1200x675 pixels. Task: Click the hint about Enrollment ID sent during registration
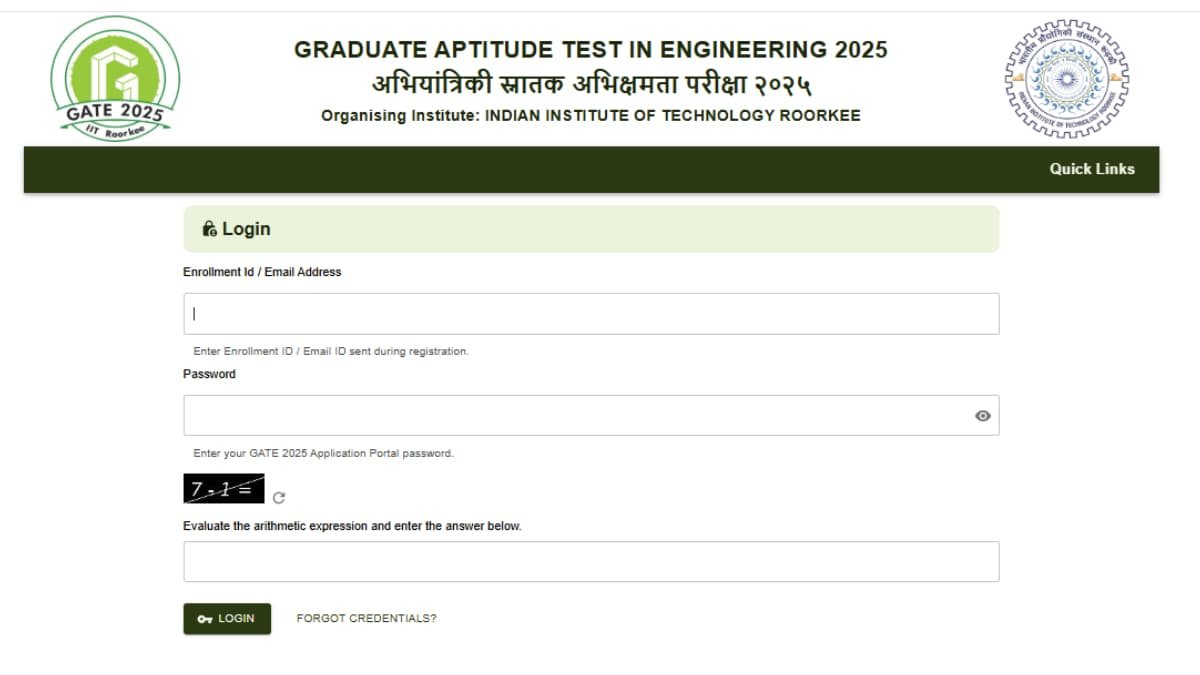point(330,352)
